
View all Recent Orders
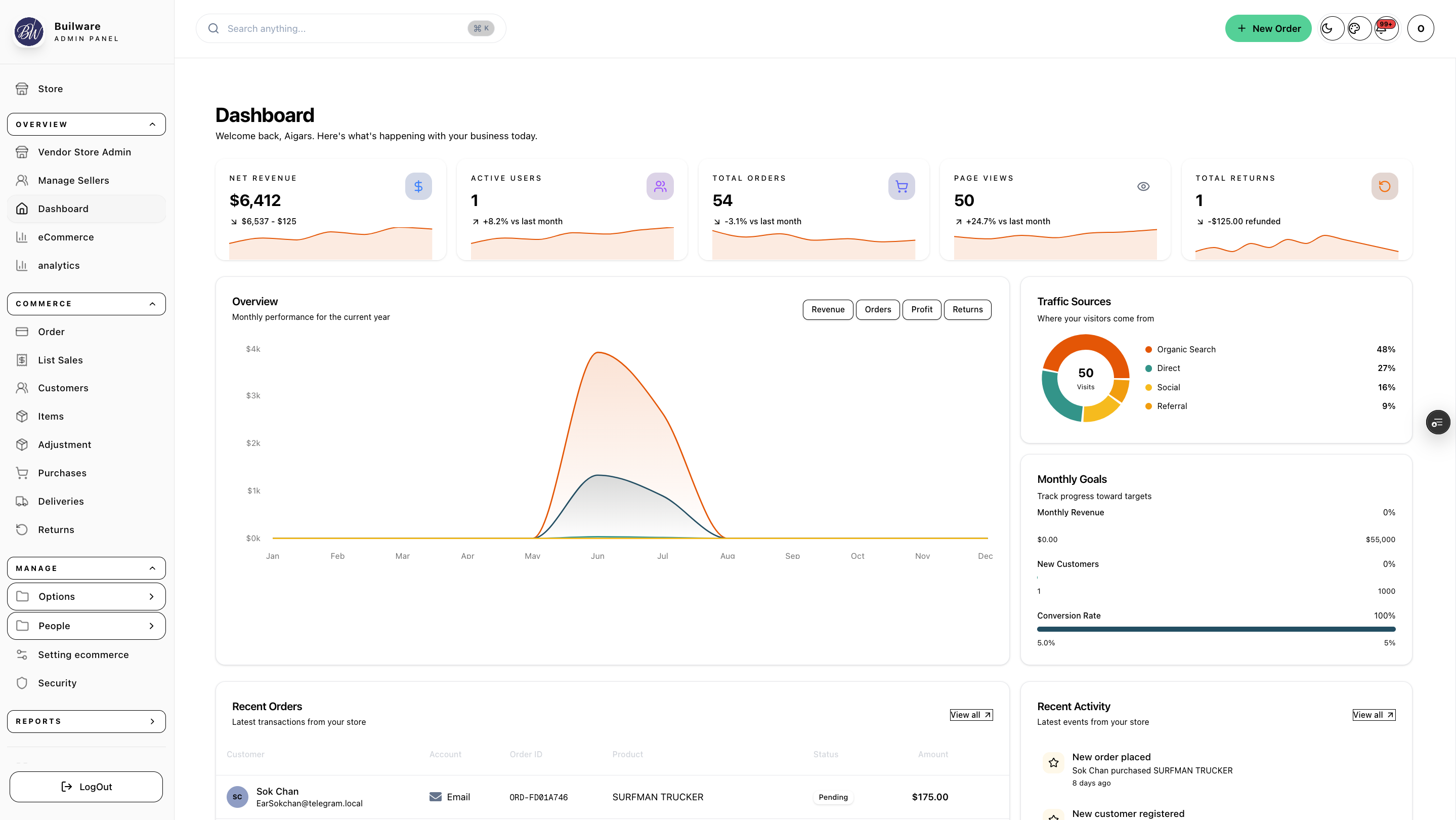point(971,715)
